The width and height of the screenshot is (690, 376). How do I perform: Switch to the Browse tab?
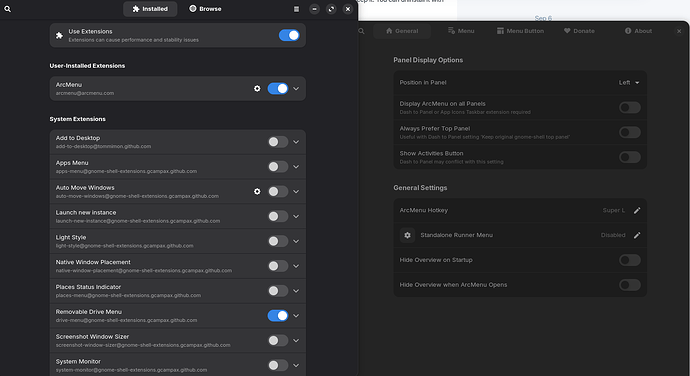205,9
